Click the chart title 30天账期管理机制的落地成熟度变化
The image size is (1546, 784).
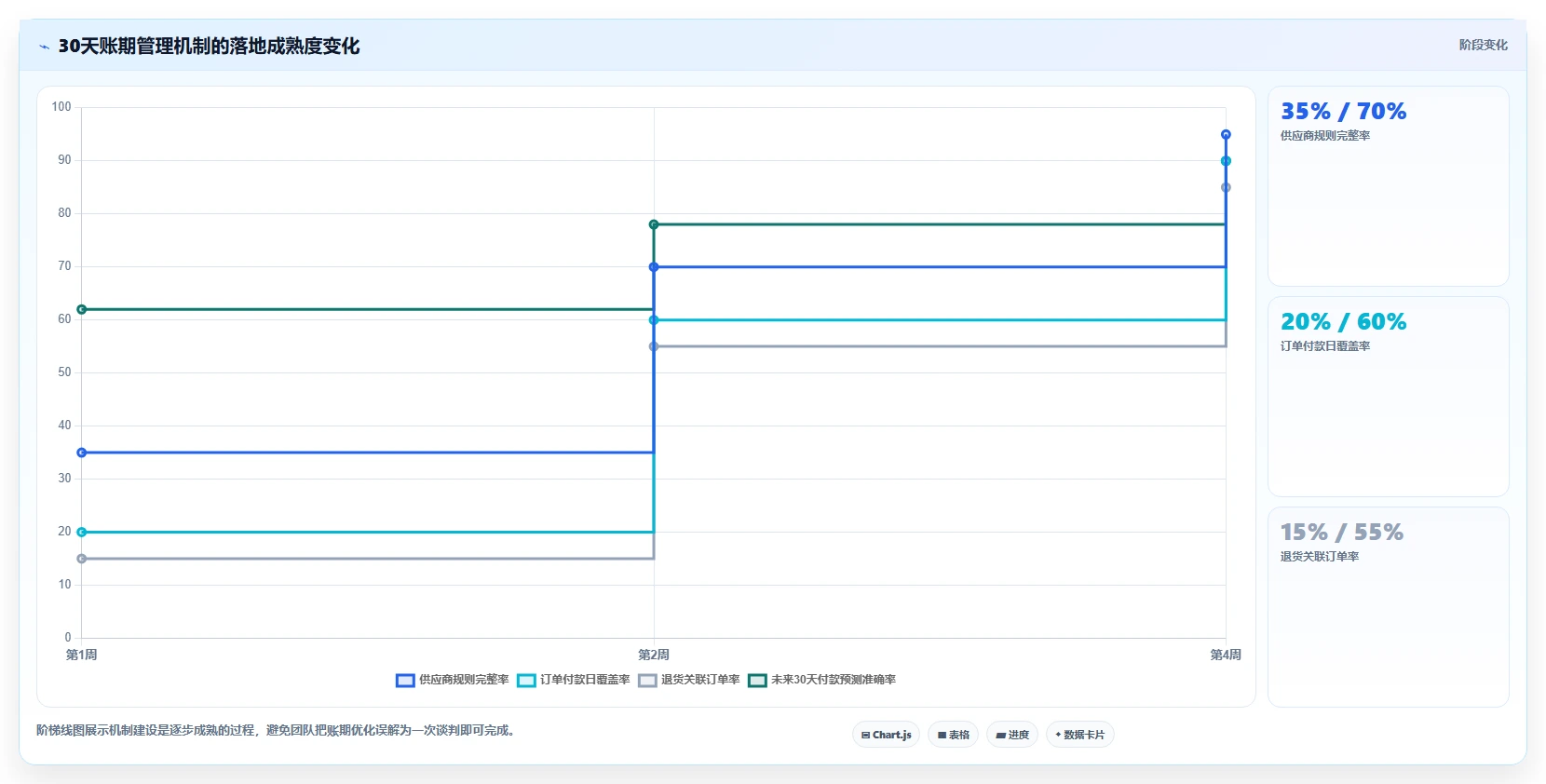[x=209, y=46]
